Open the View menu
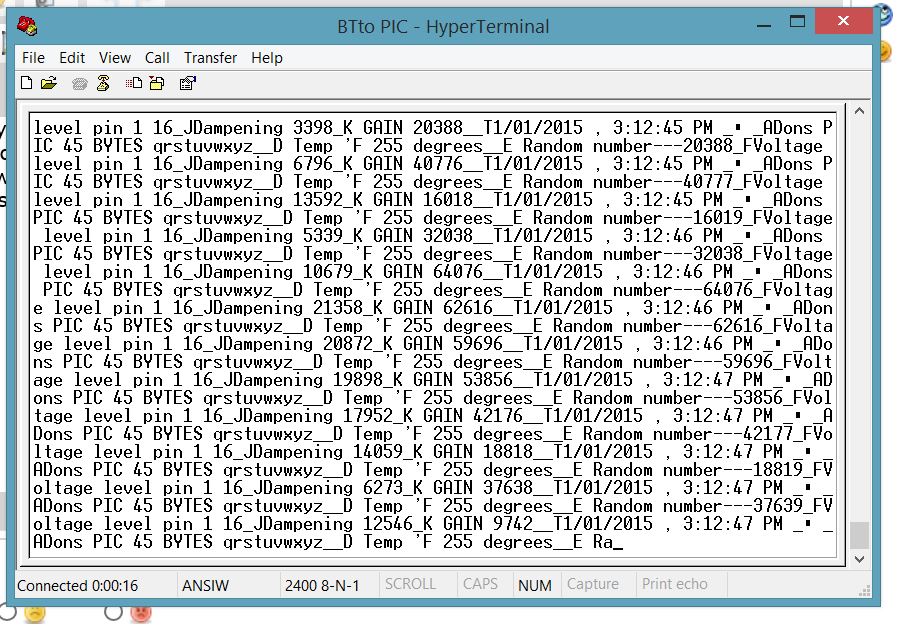This screenshot has height=628, width=905. click(x=114, y=58)
